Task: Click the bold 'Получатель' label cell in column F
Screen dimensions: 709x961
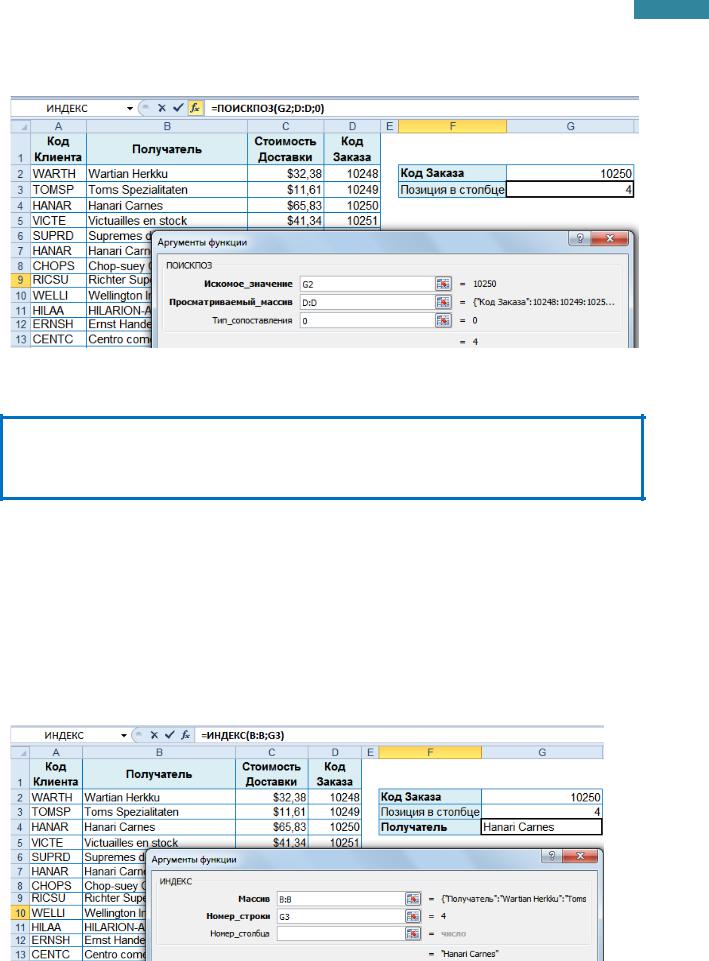Action: coord(430,827)
